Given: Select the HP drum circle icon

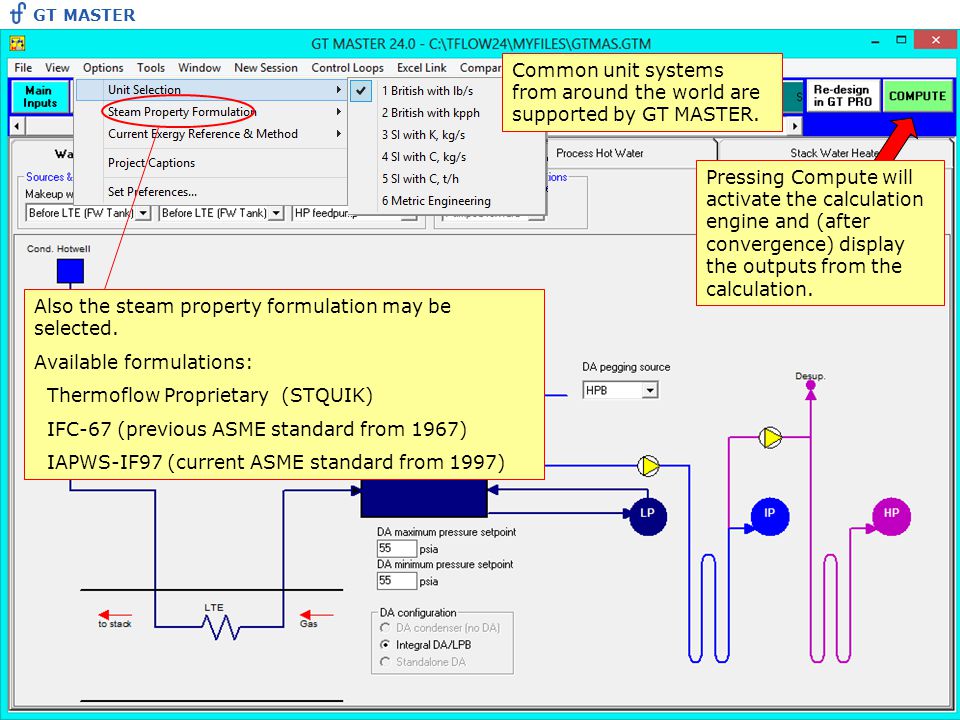Looking at the screenshot, I should (x=891, y=515).
